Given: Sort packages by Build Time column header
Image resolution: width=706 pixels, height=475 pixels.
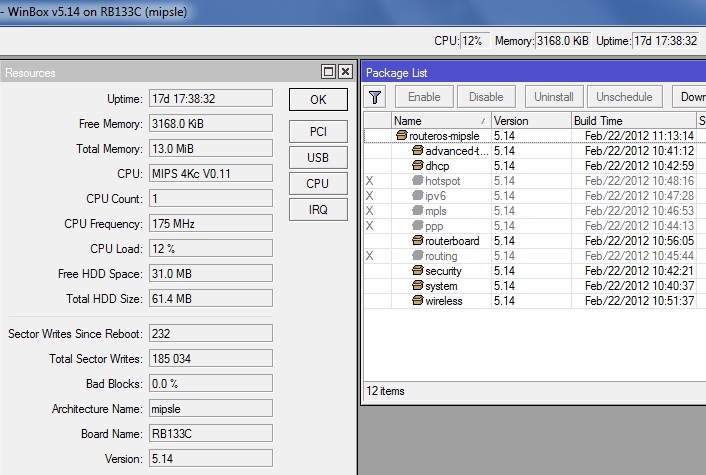Looking at the screenshot, I should pos(634,121).
